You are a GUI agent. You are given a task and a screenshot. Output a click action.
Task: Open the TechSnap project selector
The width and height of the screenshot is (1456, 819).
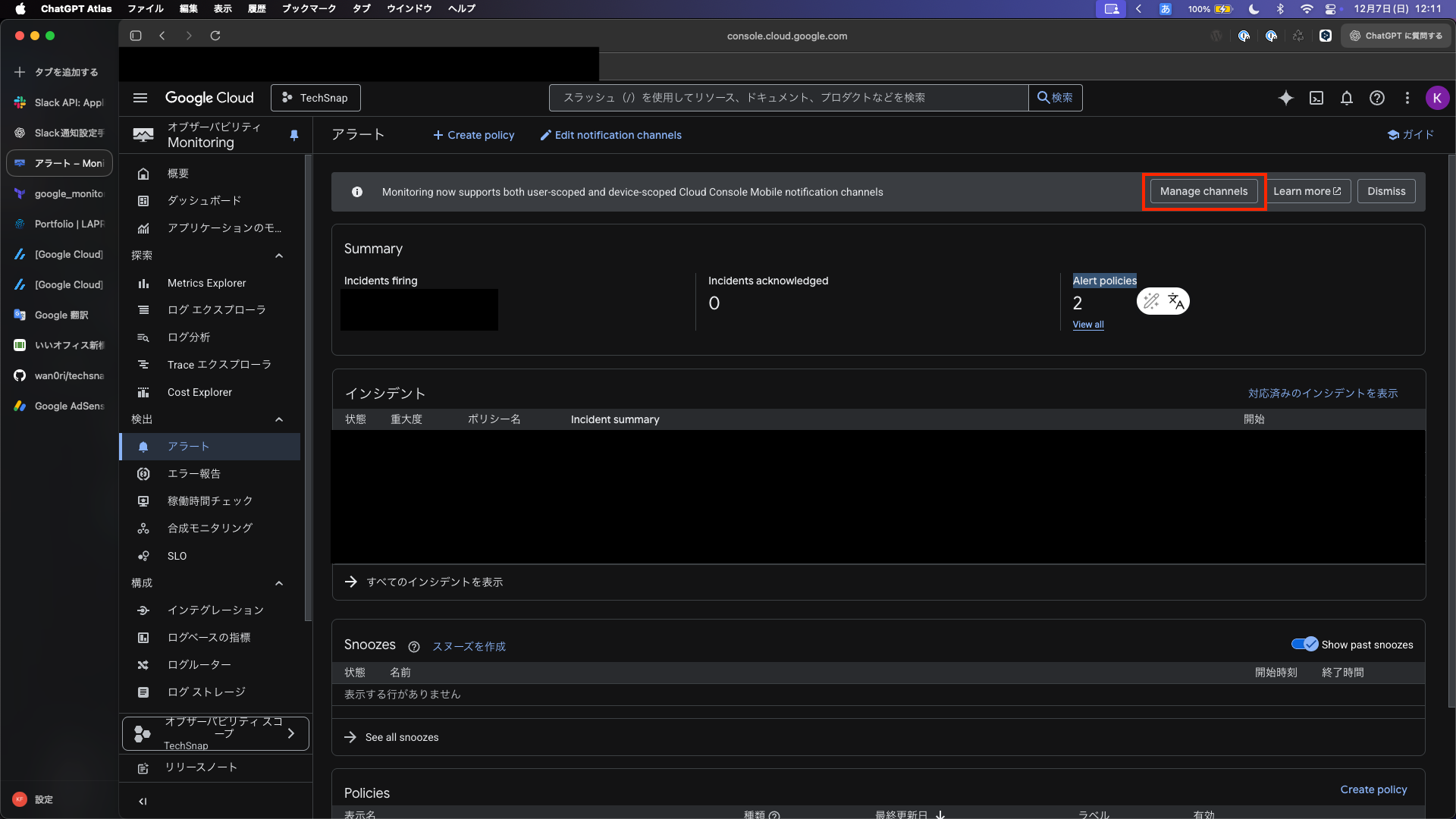(315, 98)
